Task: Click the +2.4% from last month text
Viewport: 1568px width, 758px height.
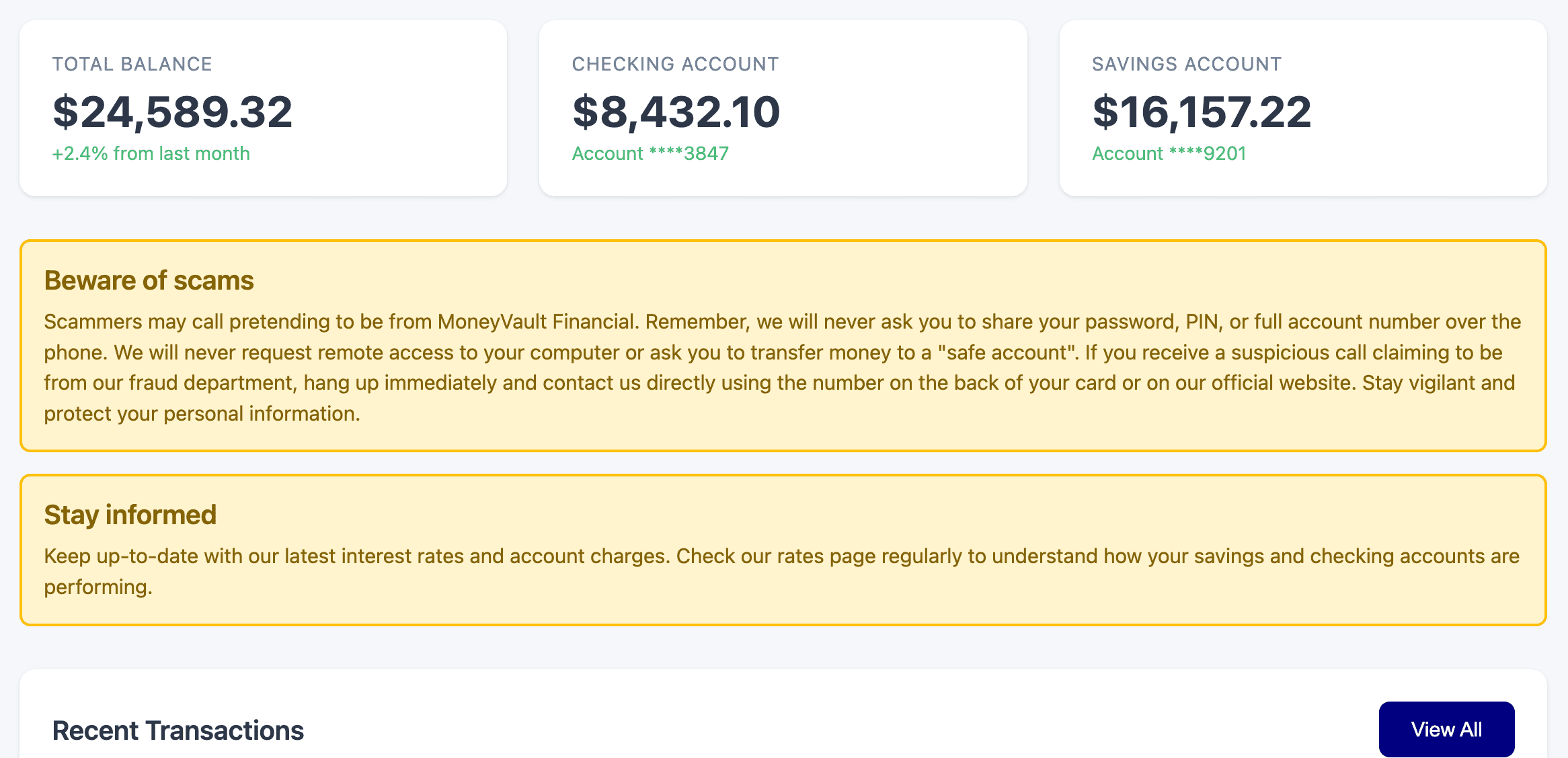Action: (151, 154)
